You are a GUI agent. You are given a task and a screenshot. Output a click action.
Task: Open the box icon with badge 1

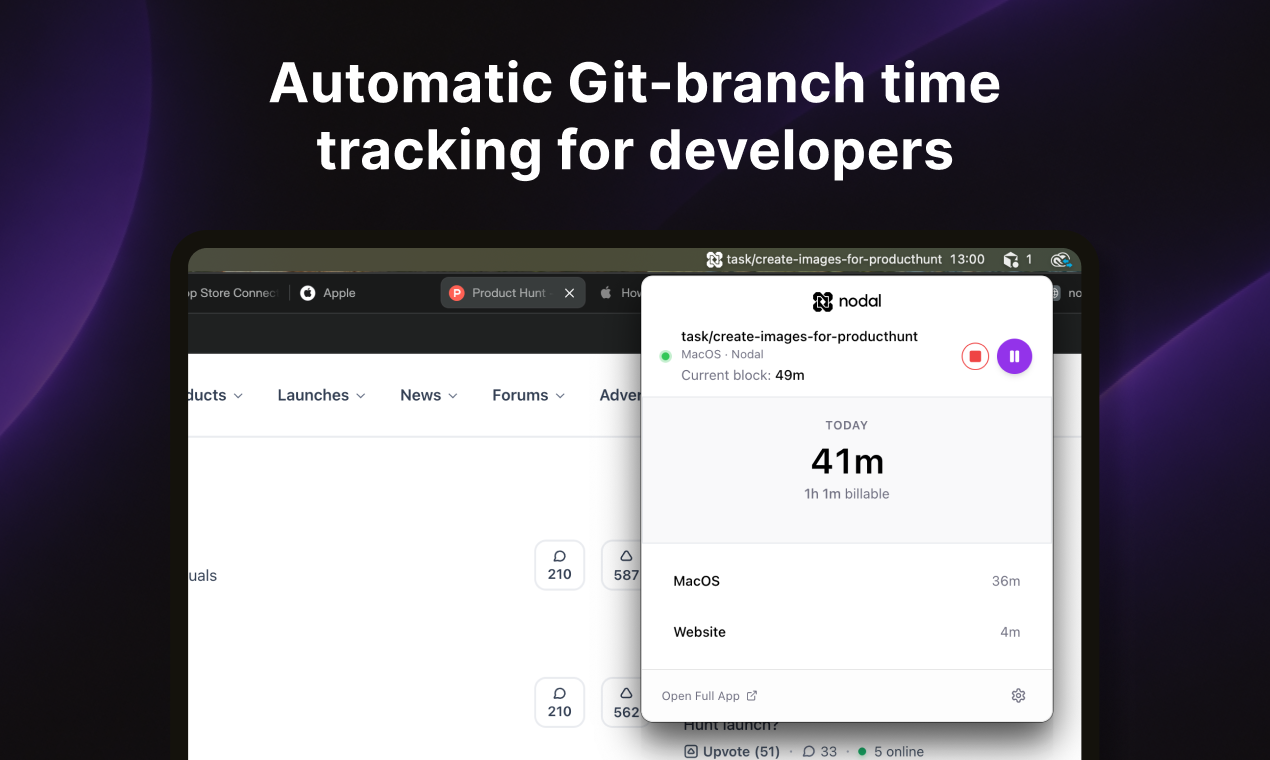pos(1017,259)
